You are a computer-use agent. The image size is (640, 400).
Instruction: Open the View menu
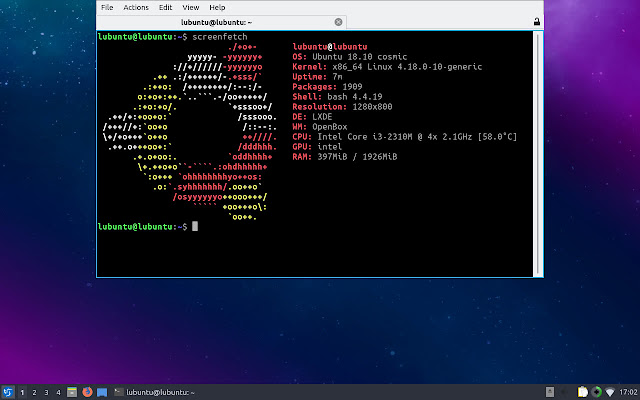pyautogui.click(x=190, y=7)
